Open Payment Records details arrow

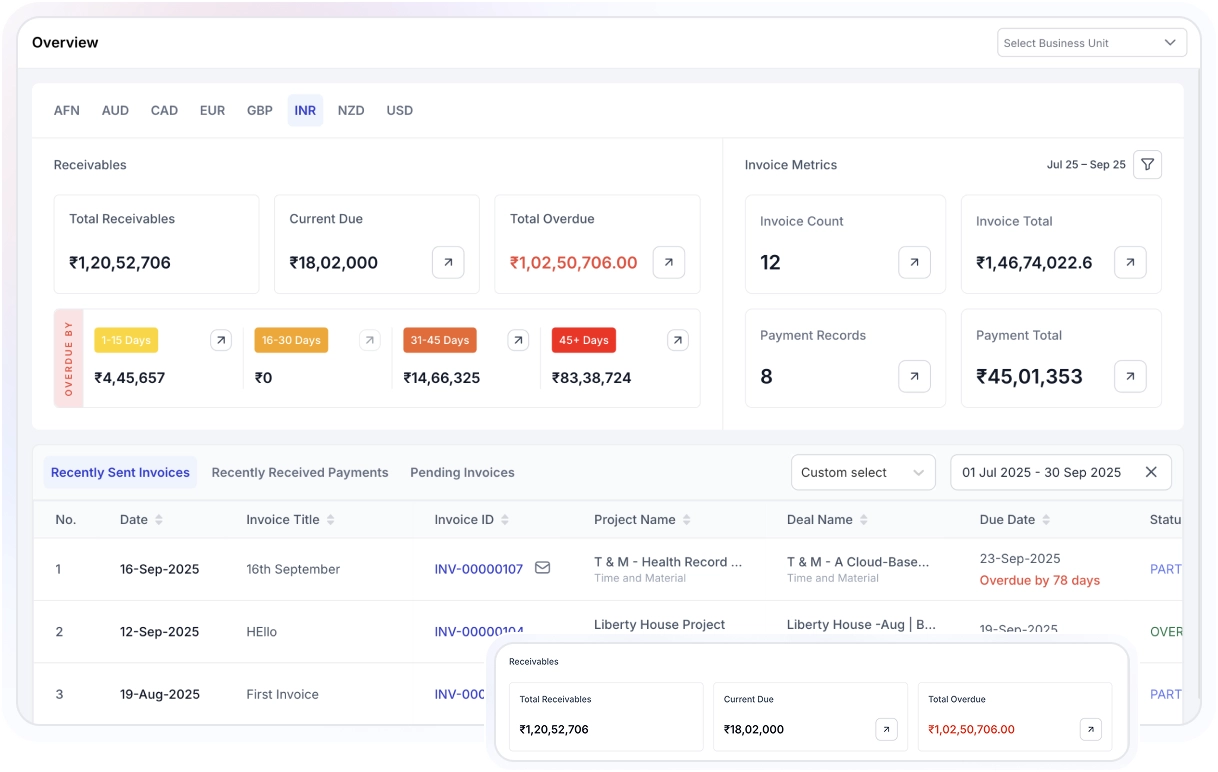914,376
